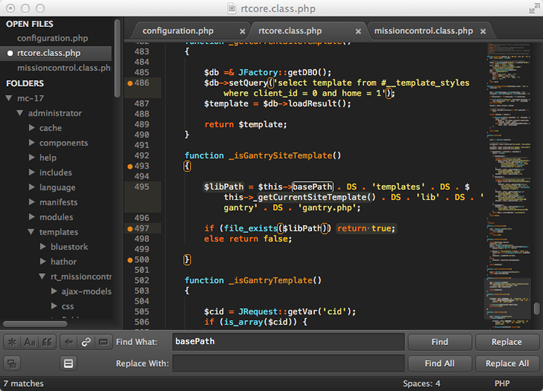
Task: Click _isGantrySiteTemplate function name
Action: [x=280, y=156]
